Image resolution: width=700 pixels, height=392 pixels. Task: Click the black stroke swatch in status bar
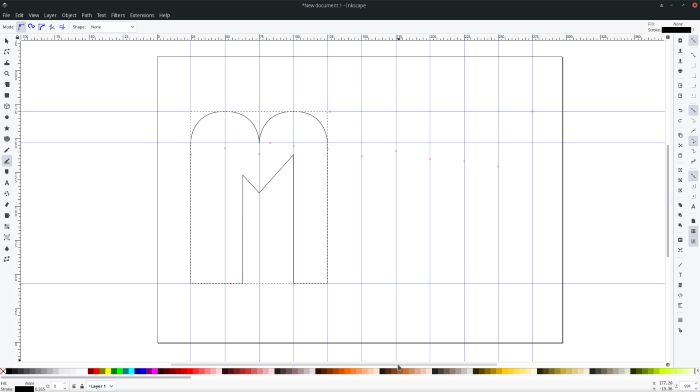[24, 389]
